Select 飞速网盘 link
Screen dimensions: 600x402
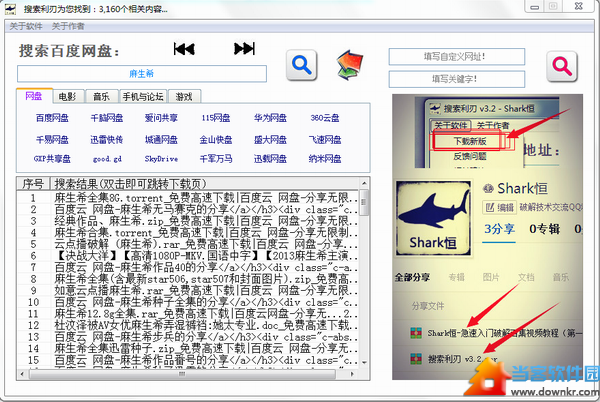pos(325,140)
